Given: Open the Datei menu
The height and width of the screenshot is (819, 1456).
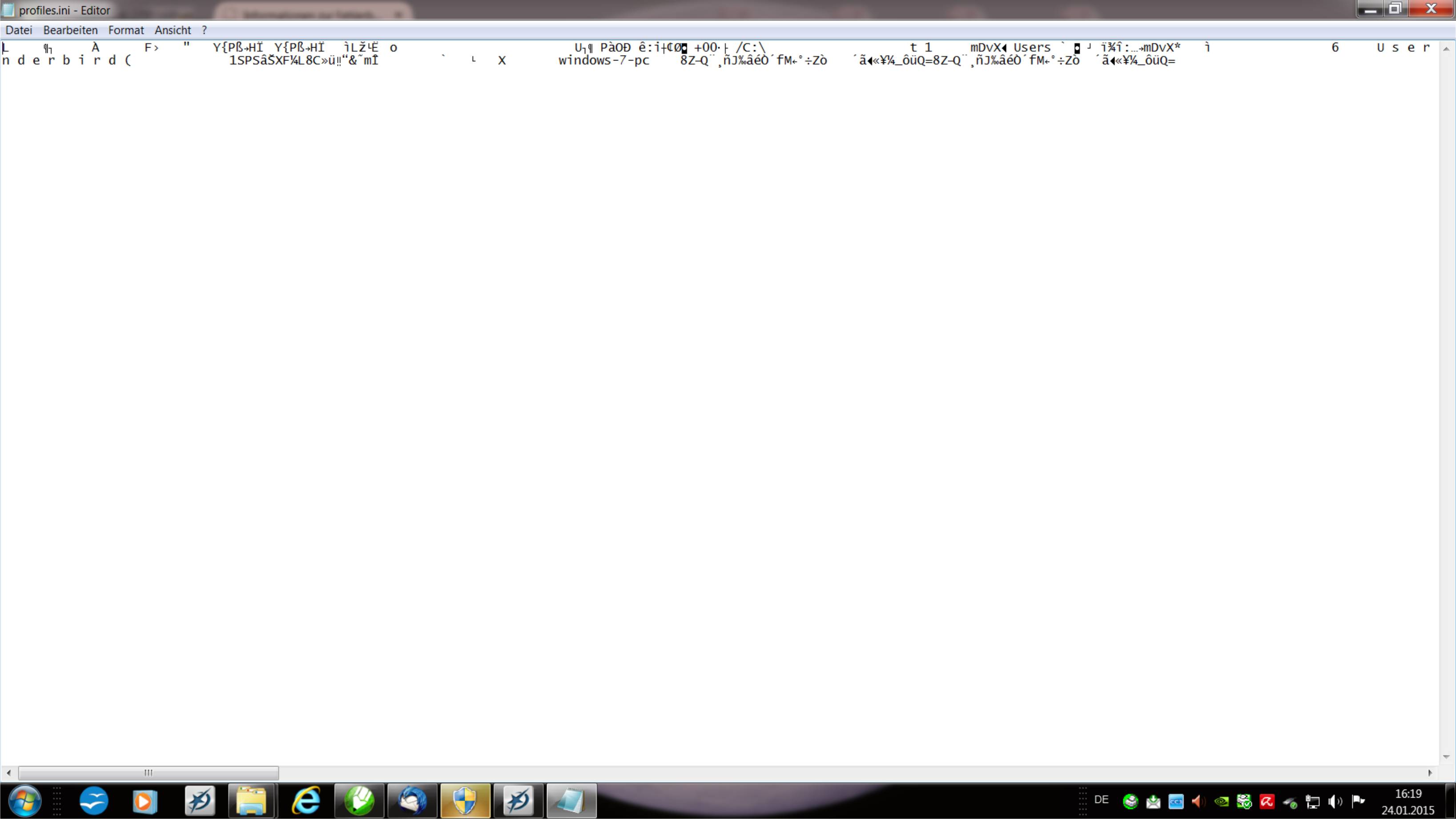Looking at the screenshot, I should [19, 30].
